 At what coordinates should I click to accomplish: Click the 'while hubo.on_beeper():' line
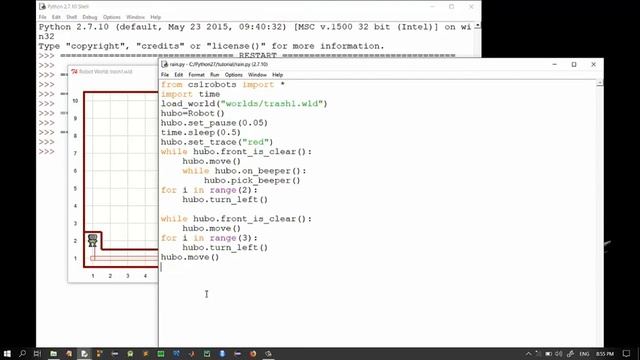point(244,171)
